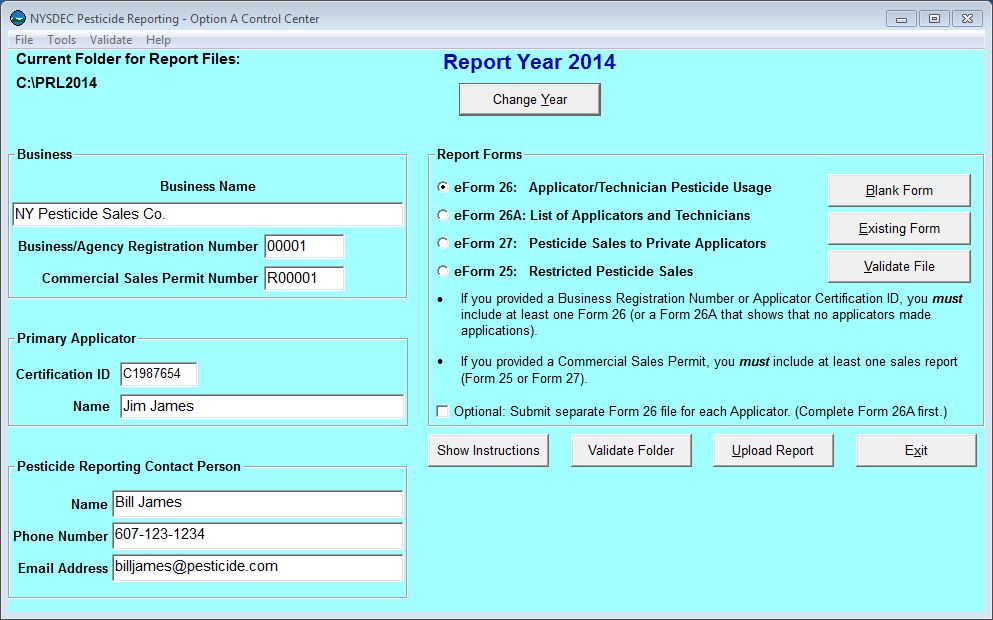Image resolution: width=993 pixels, height=620 pixels.
Task: Show Instructions for the report
Action: pos(488,450)
